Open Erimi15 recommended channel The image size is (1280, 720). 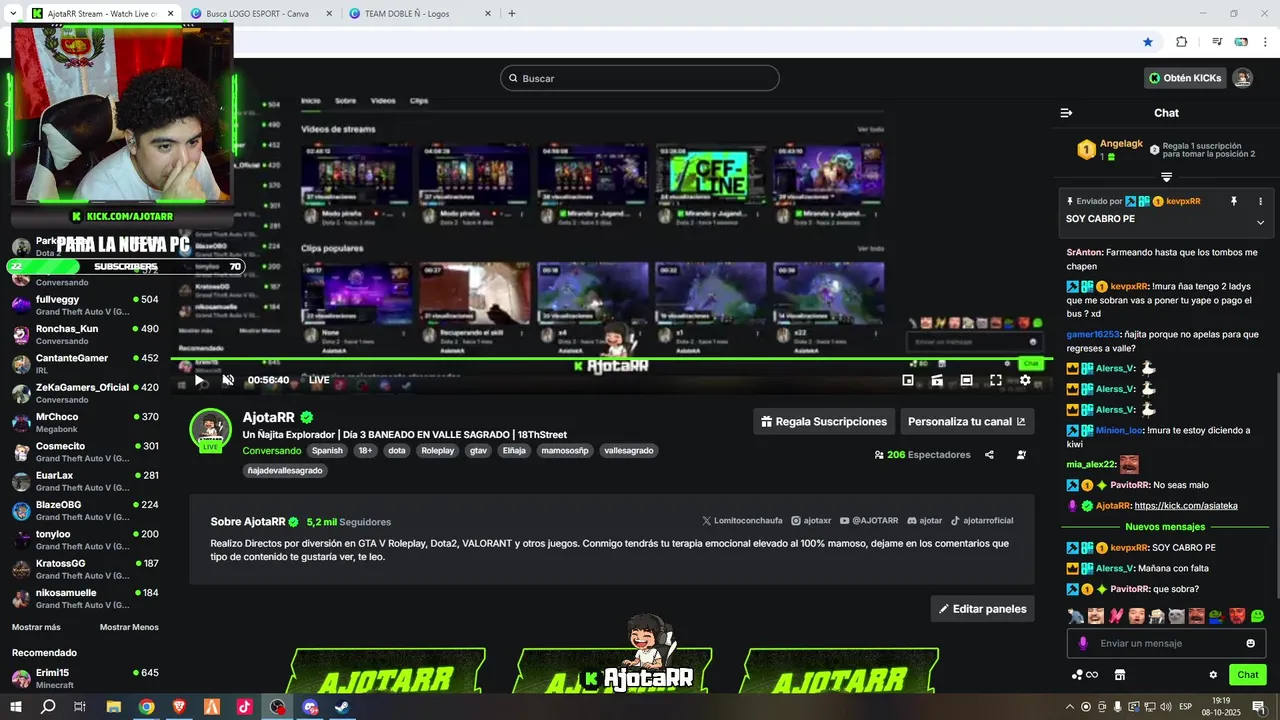pyautogui.click(x=85, y=679)
